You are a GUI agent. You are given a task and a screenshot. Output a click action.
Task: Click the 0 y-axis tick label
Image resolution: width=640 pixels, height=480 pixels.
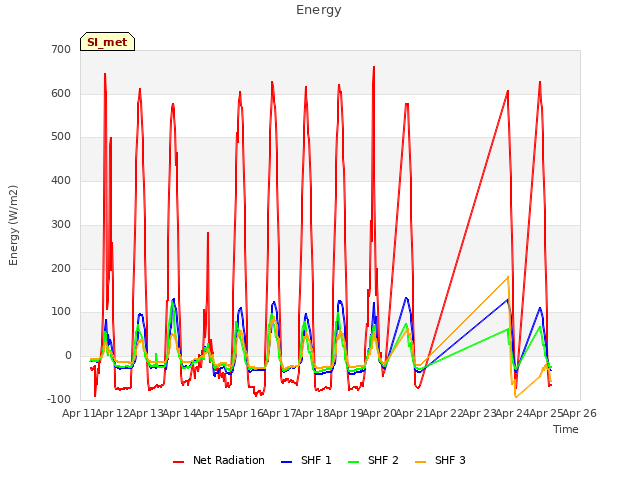tap(68, 356)
